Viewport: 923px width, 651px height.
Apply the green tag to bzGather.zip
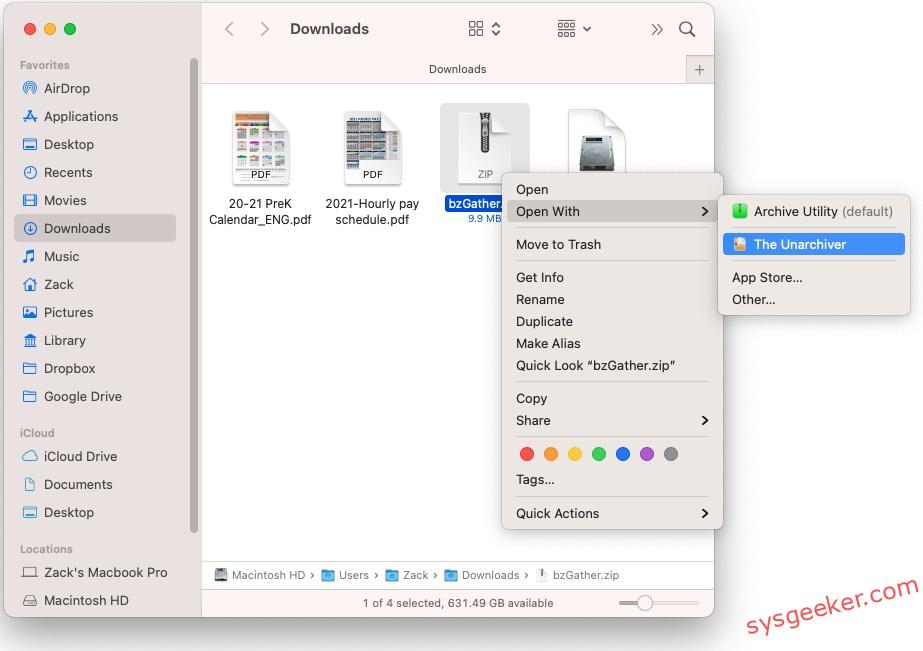point(599,453)
